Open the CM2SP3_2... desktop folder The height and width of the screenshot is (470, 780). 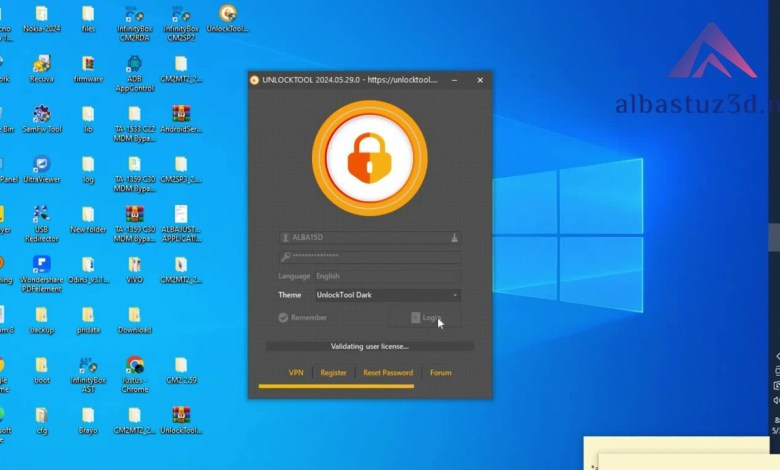click(181, 170)
